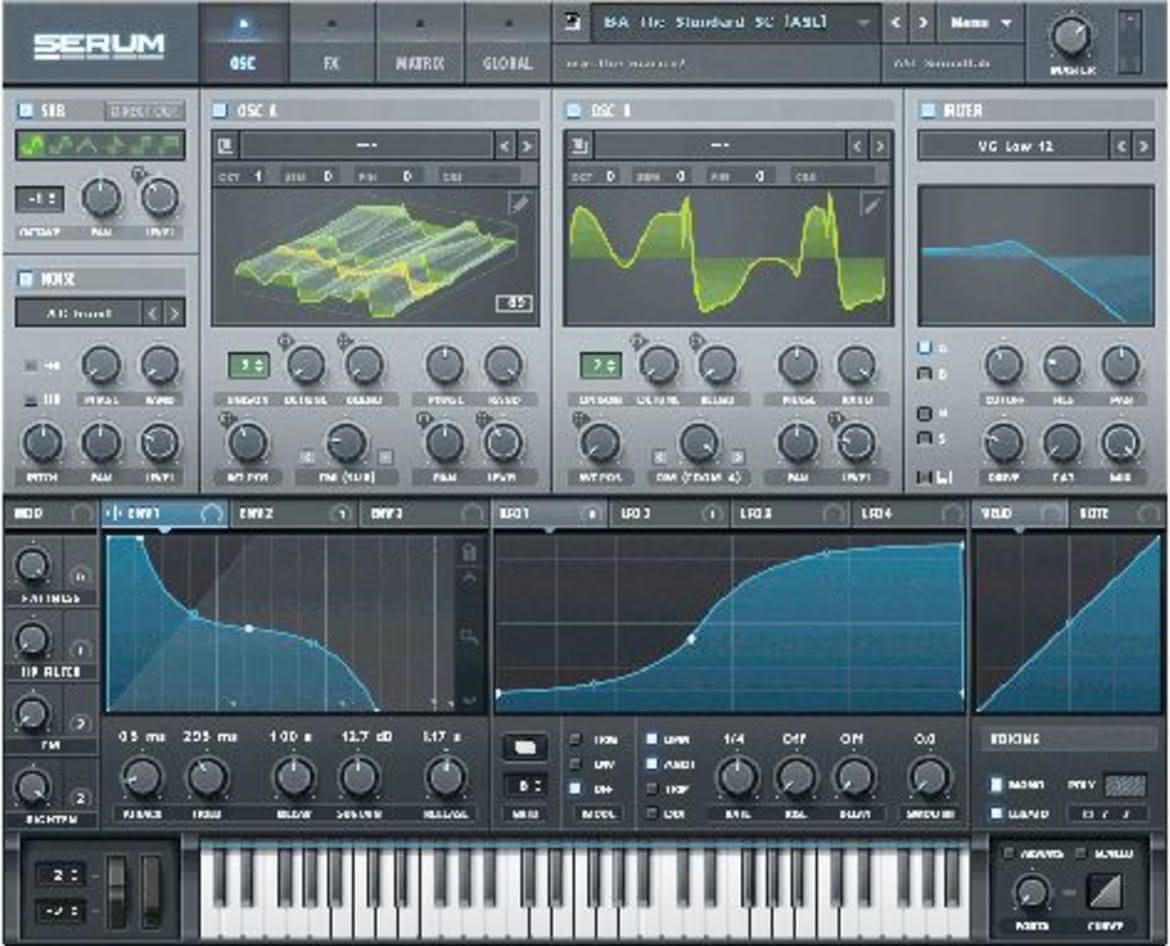Click the LFO grid size box

[525, 786]
